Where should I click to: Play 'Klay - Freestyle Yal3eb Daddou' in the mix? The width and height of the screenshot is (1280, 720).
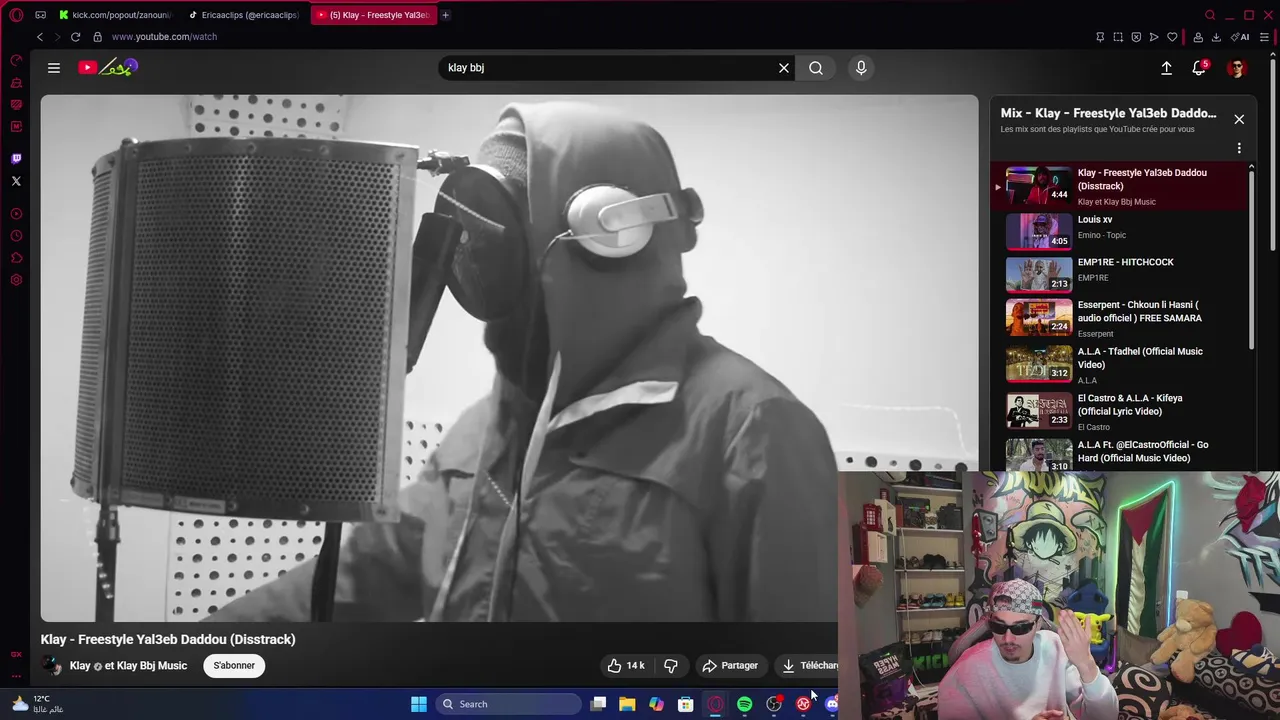pos(1120,187)
